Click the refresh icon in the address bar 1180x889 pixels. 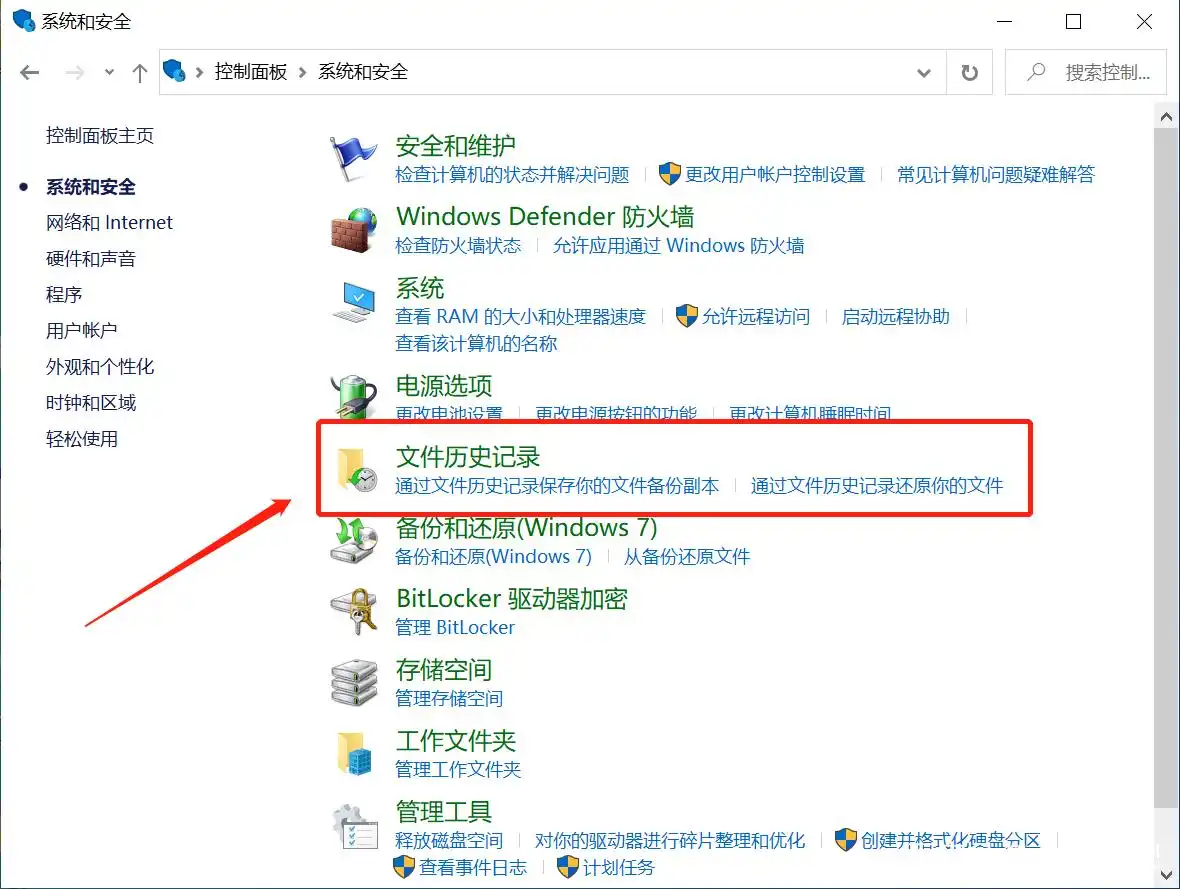pyautogui.click(x=969, y=72)
